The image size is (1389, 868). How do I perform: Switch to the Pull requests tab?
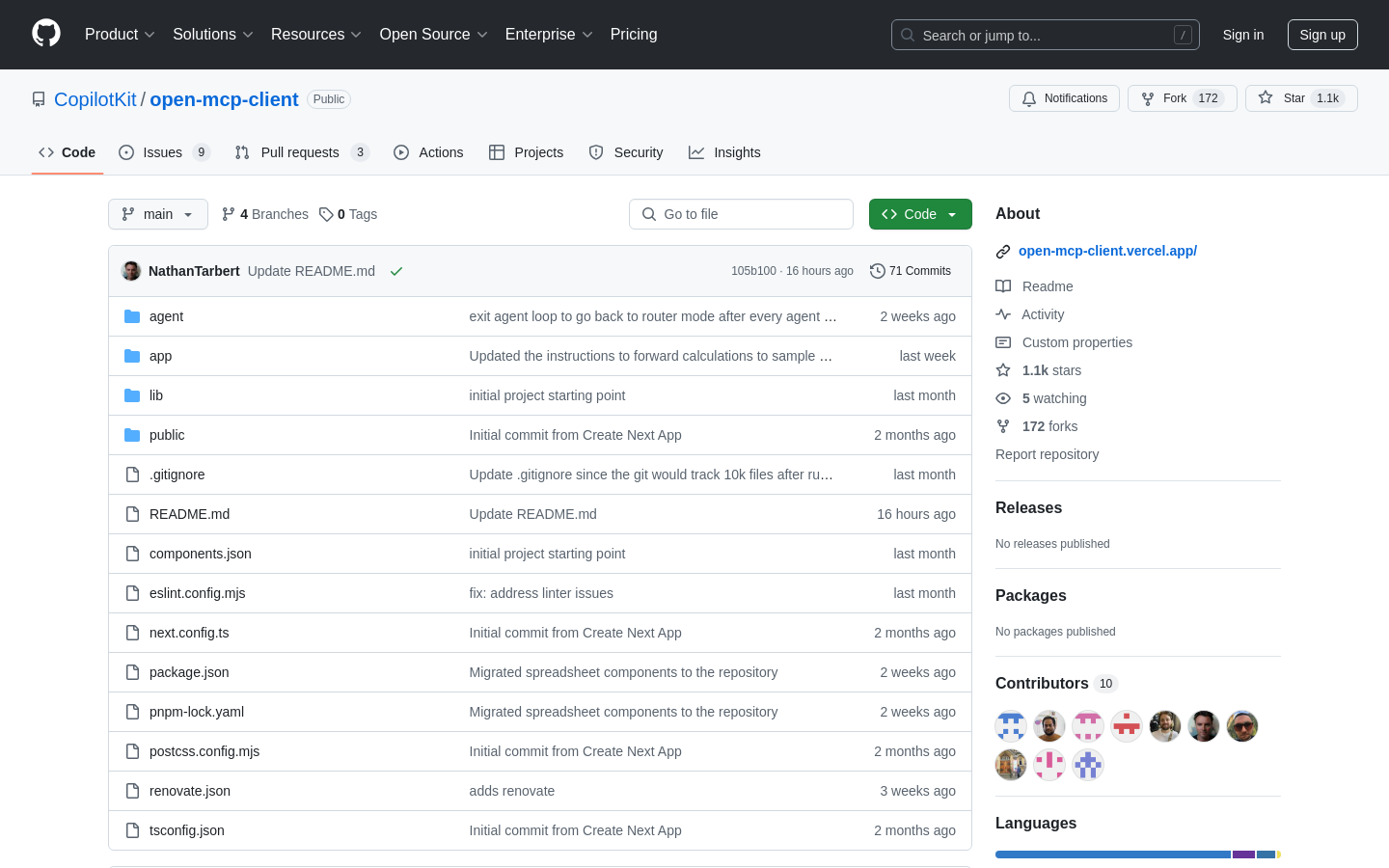[x=302, y=152]
